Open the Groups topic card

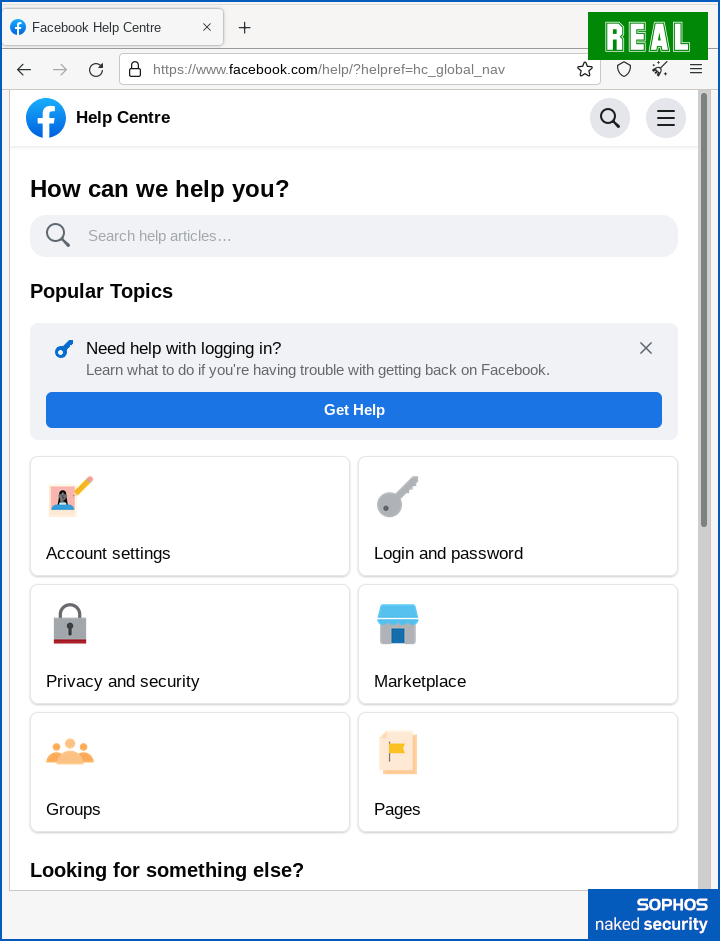[x=190, y=772]
